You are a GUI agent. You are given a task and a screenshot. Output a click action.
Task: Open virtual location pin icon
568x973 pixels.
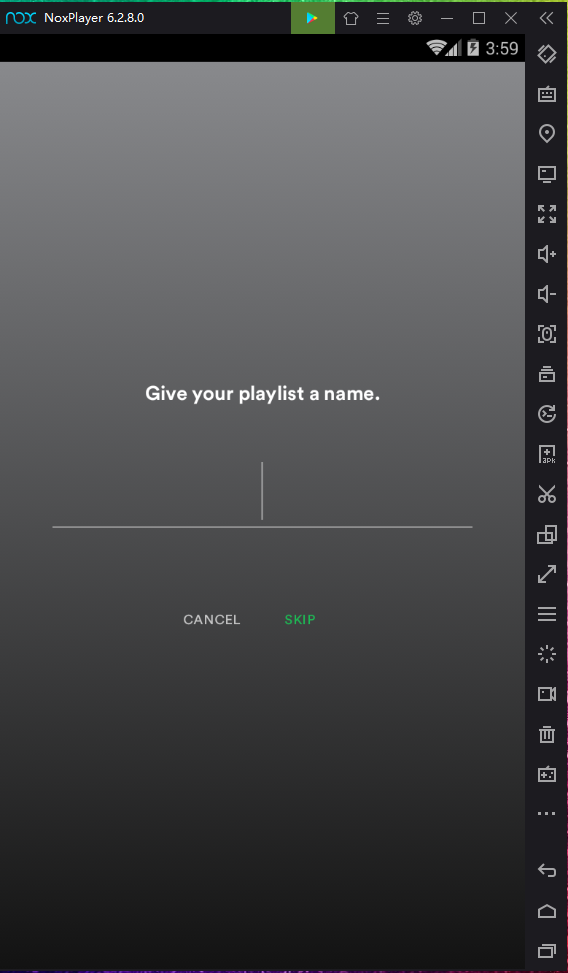(546, 133)
